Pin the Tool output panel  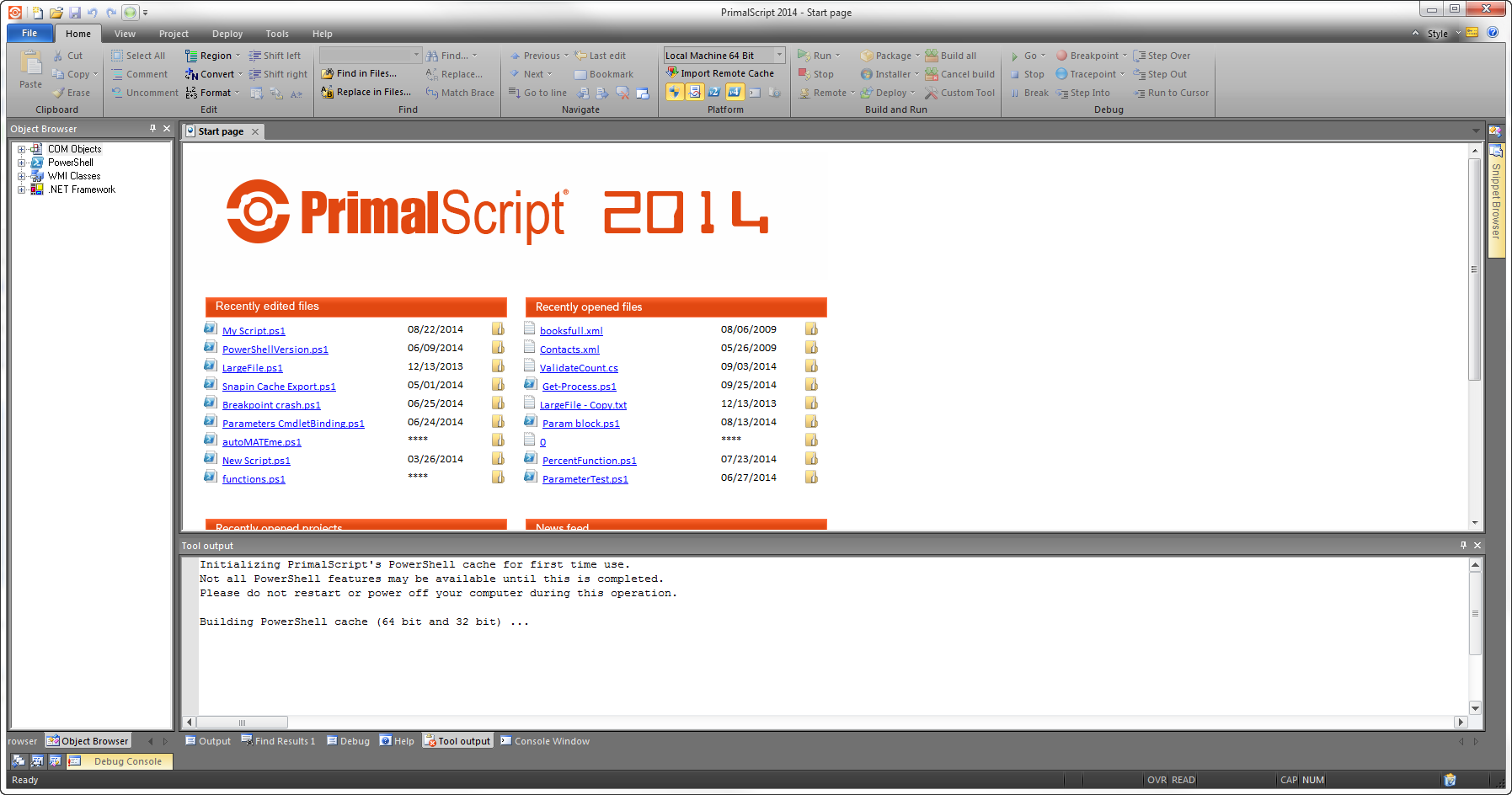1463,545
